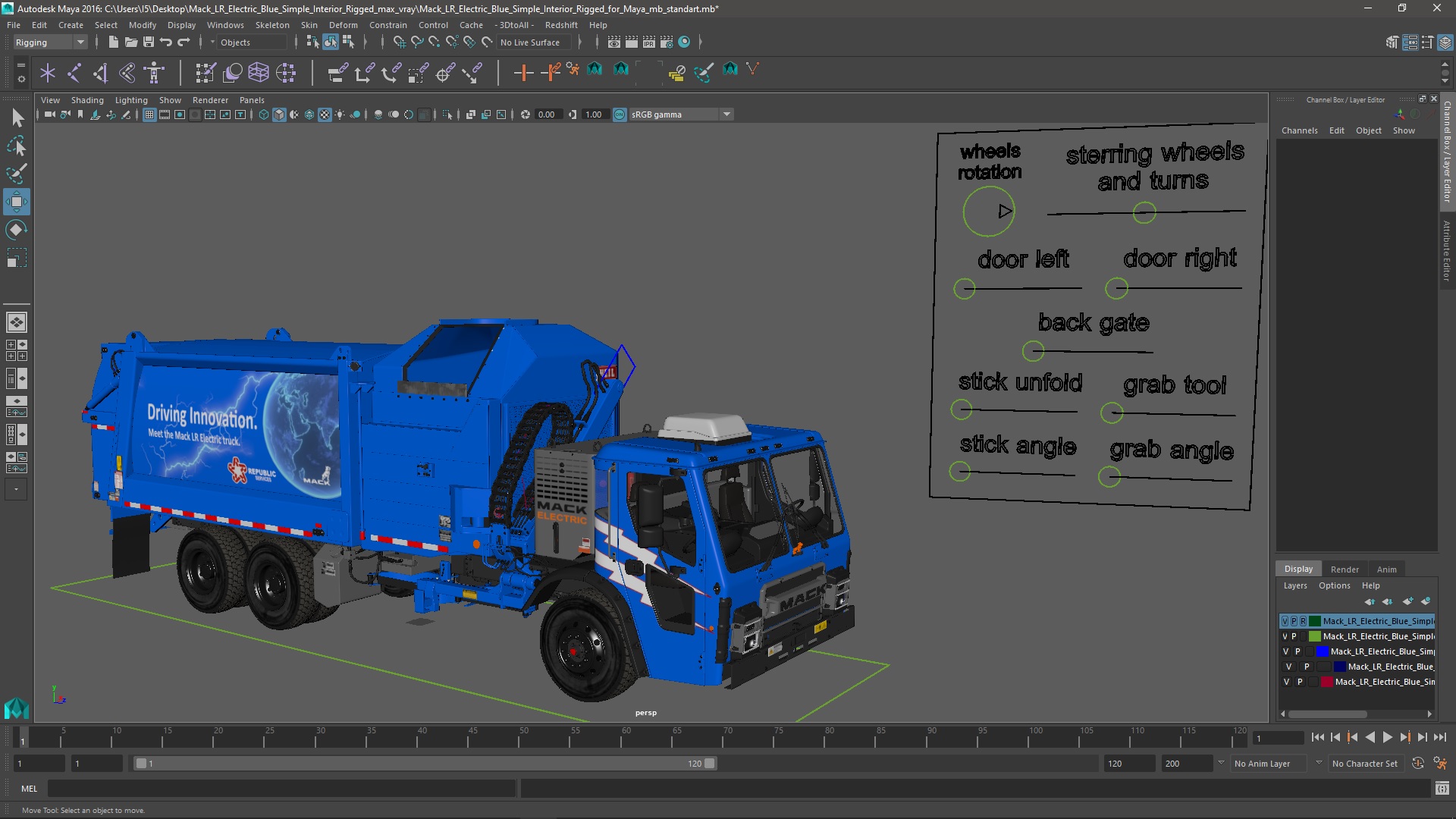Undo last action with arrow icon
The width and height of the screenshot is (1456, 819).
(166, 42)
